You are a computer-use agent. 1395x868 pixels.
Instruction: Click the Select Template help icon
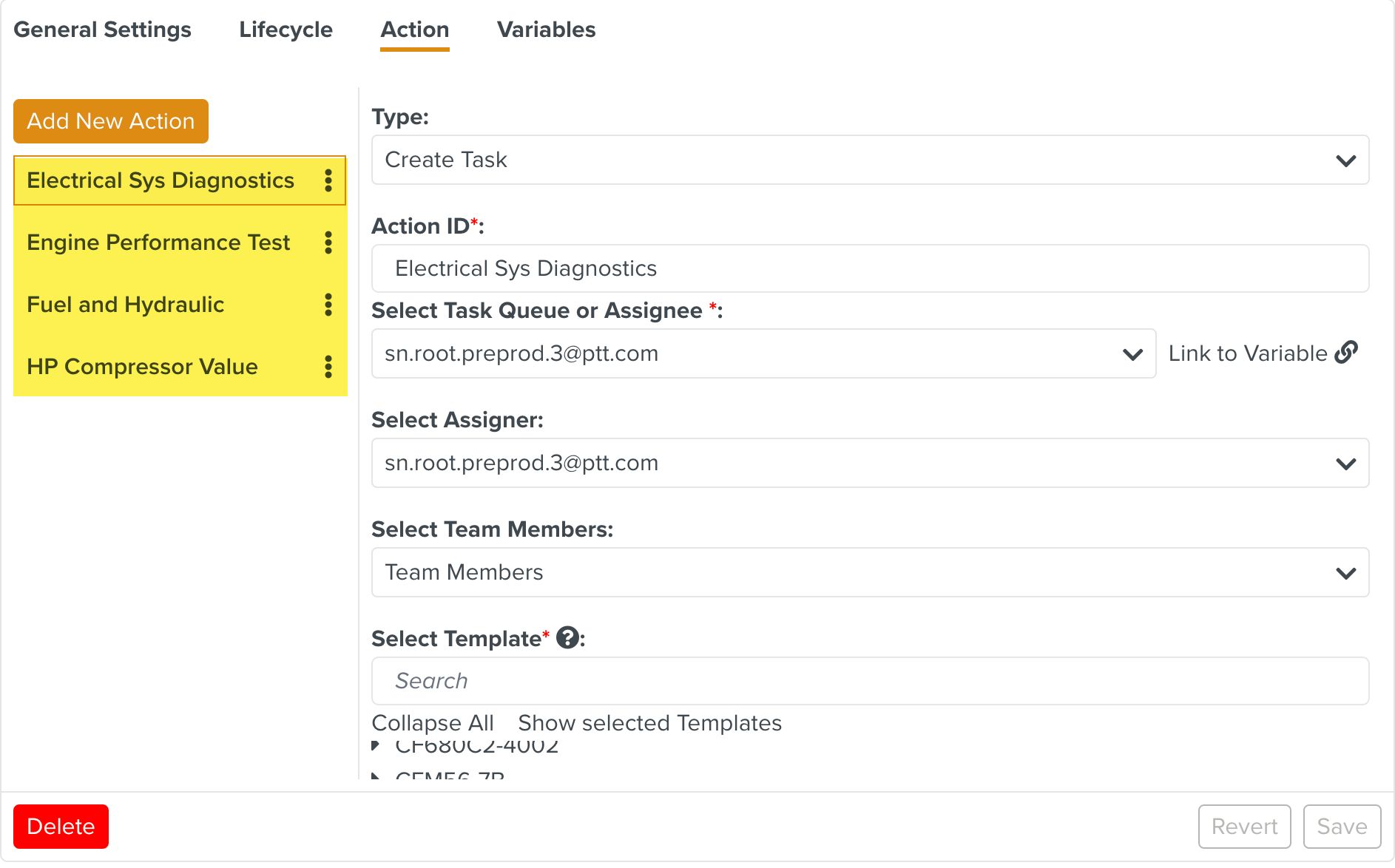click(567, 637)
